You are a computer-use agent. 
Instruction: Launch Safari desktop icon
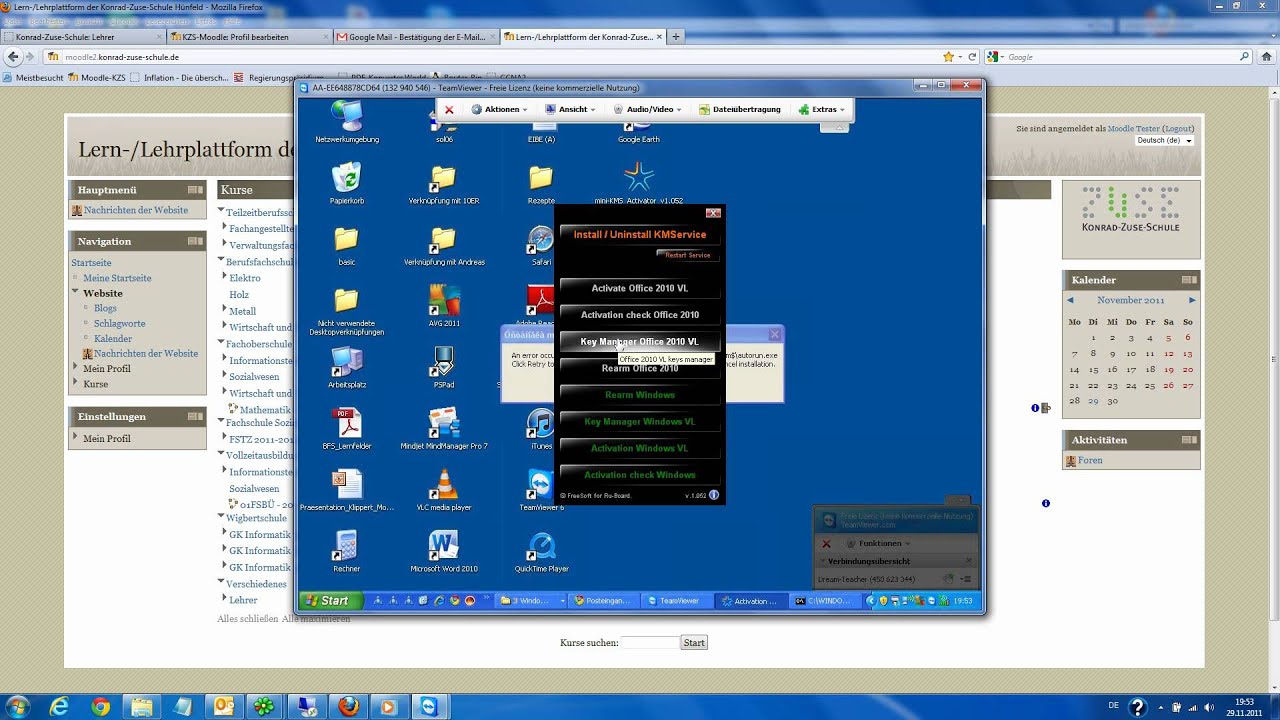[541, 240]
